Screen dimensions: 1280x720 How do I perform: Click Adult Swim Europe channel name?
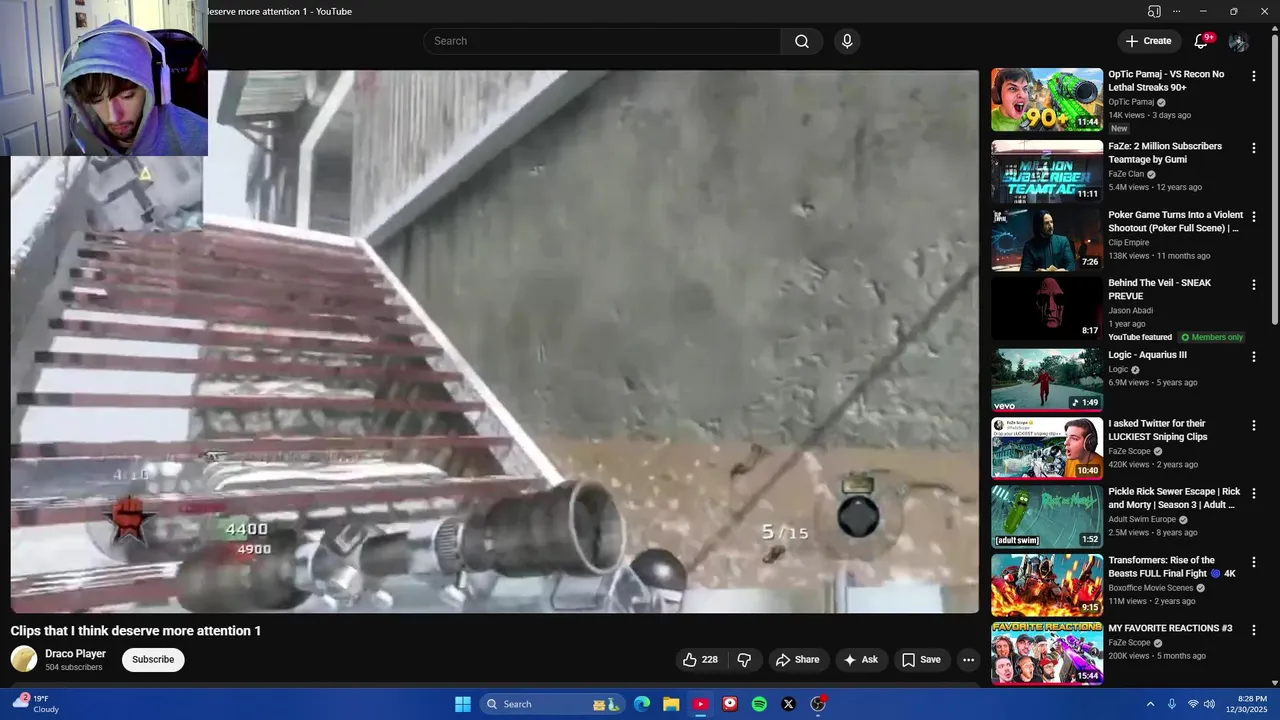click(x=1142, y=520)
